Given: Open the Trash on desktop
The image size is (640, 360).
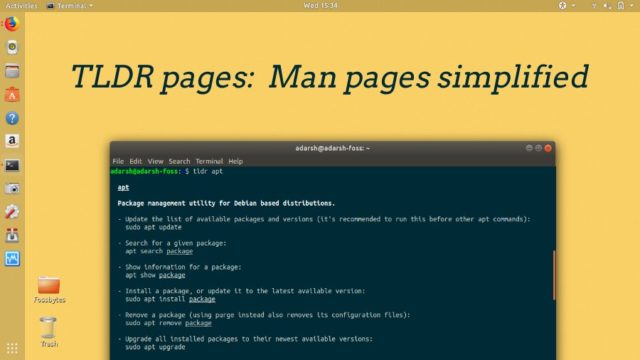Looking at the screenshot, I should (49, 332).
